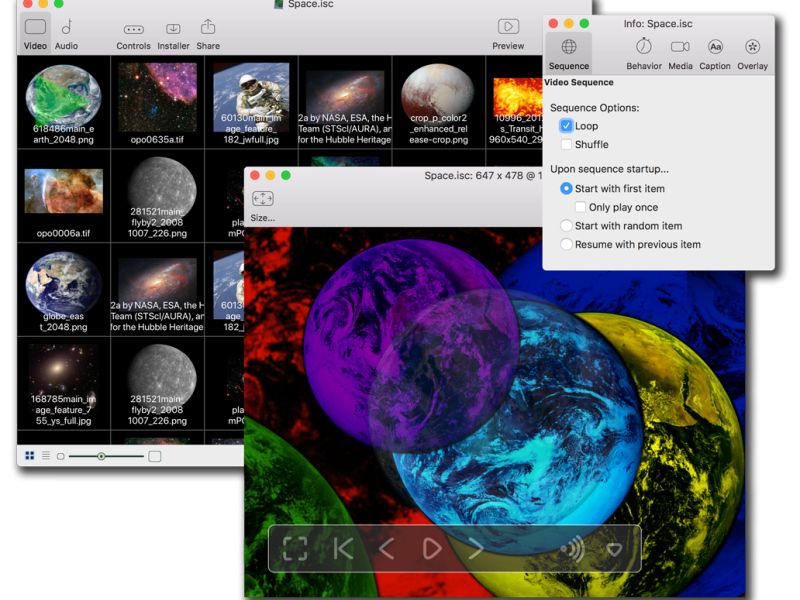The width and height of the screenshot is (800, 600).
Task: Open the Caption tab in Info window
Action: [715, 54]
